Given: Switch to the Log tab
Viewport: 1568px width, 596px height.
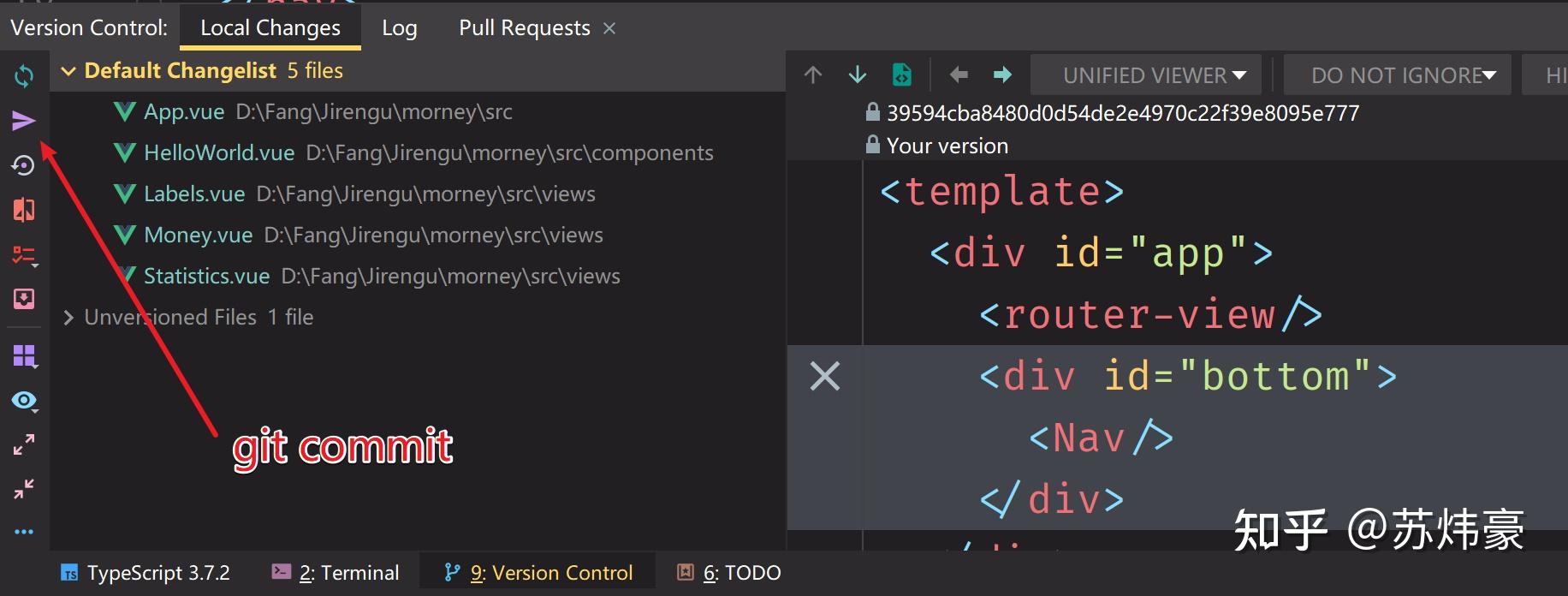Looking at the screenshot, I should (400, 27).
